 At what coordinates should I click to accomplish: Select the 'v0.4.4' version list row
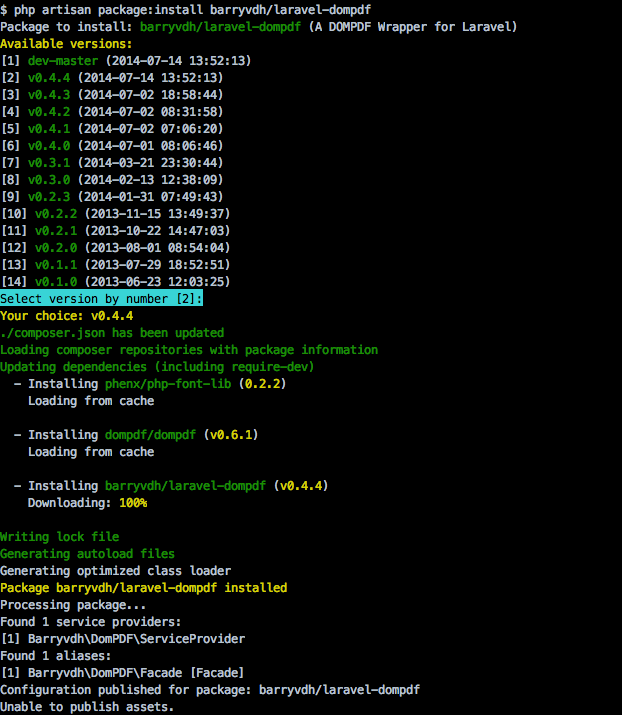112,78
